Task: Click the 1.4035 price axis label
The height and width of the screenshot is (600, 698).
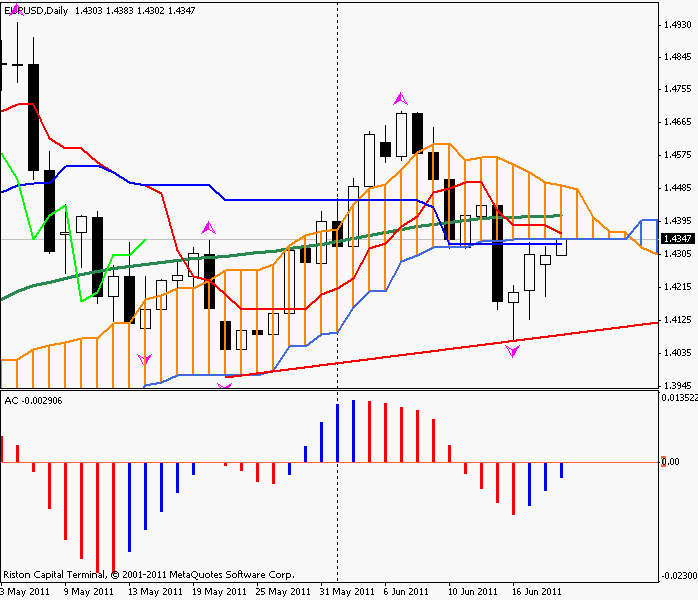Action: coord(678,353)
